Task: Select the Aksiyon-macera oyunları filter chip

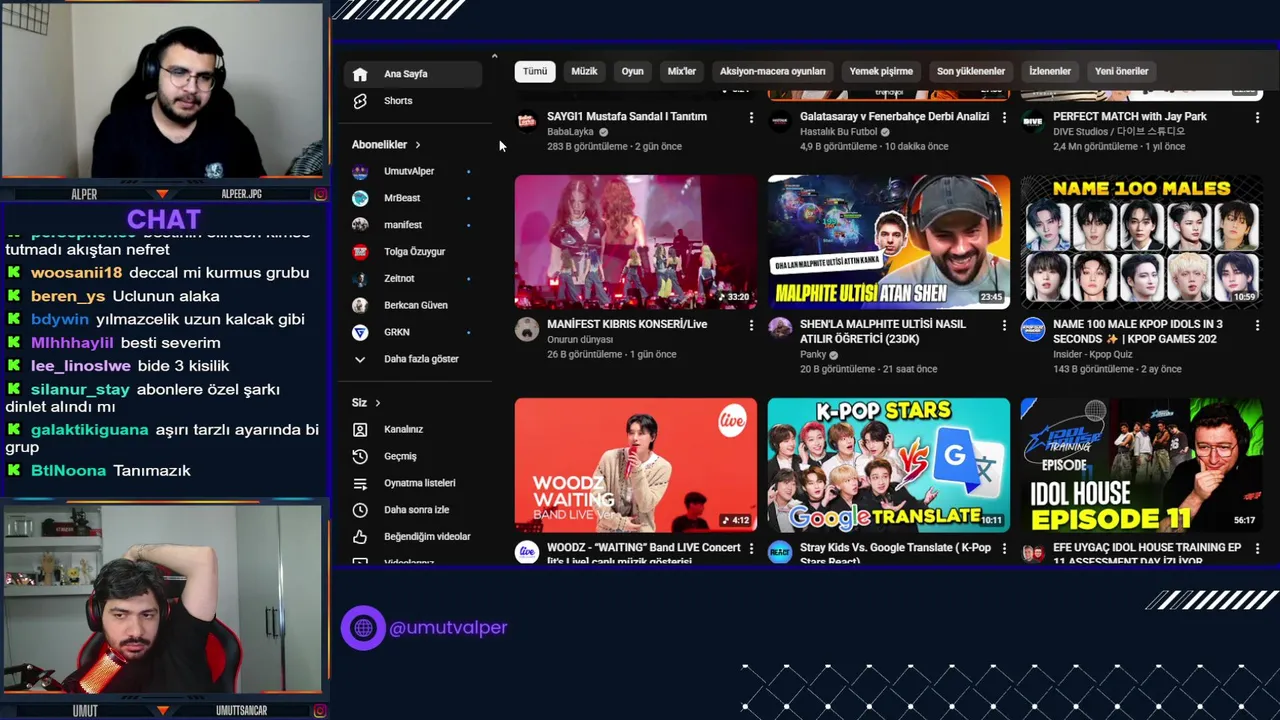Action: tap(772, 71)
